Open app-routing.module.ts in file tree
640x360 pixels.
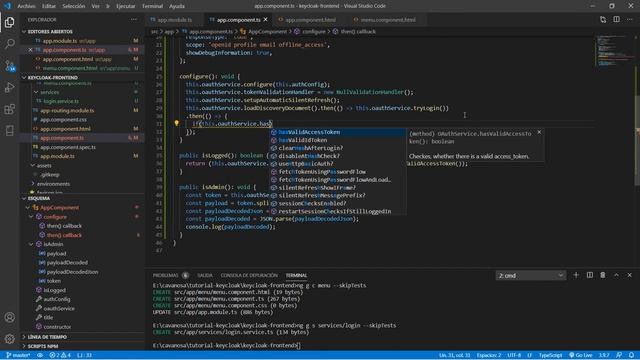click(x=67, y=111)
